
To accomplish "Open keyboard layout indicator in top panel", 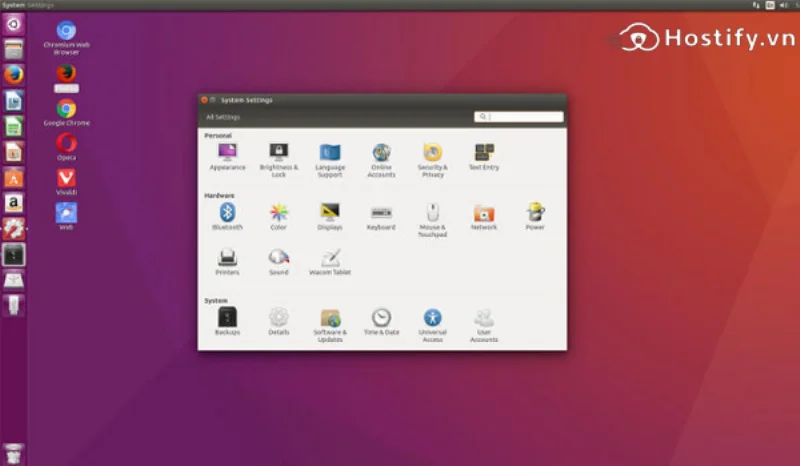I will [x=769, y=5].
